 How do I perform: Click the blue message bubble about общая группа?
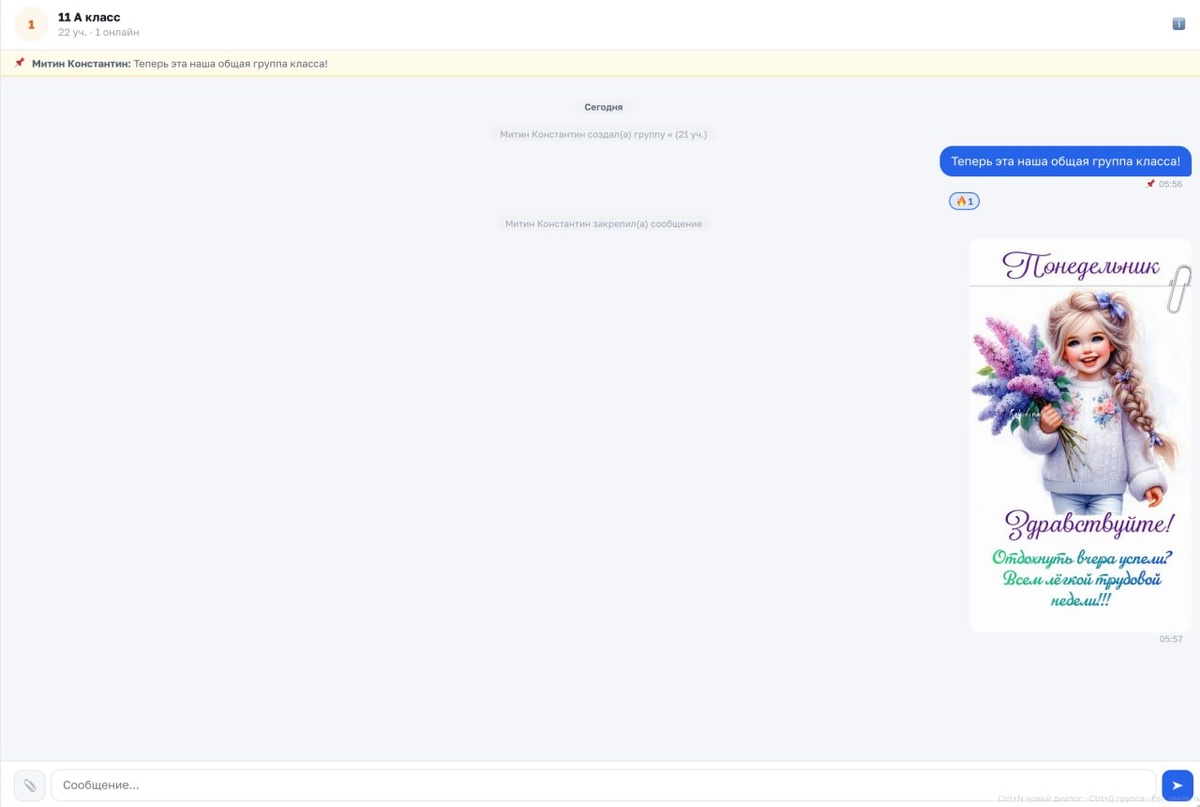pyautogui.click(x=1065, y=161)
